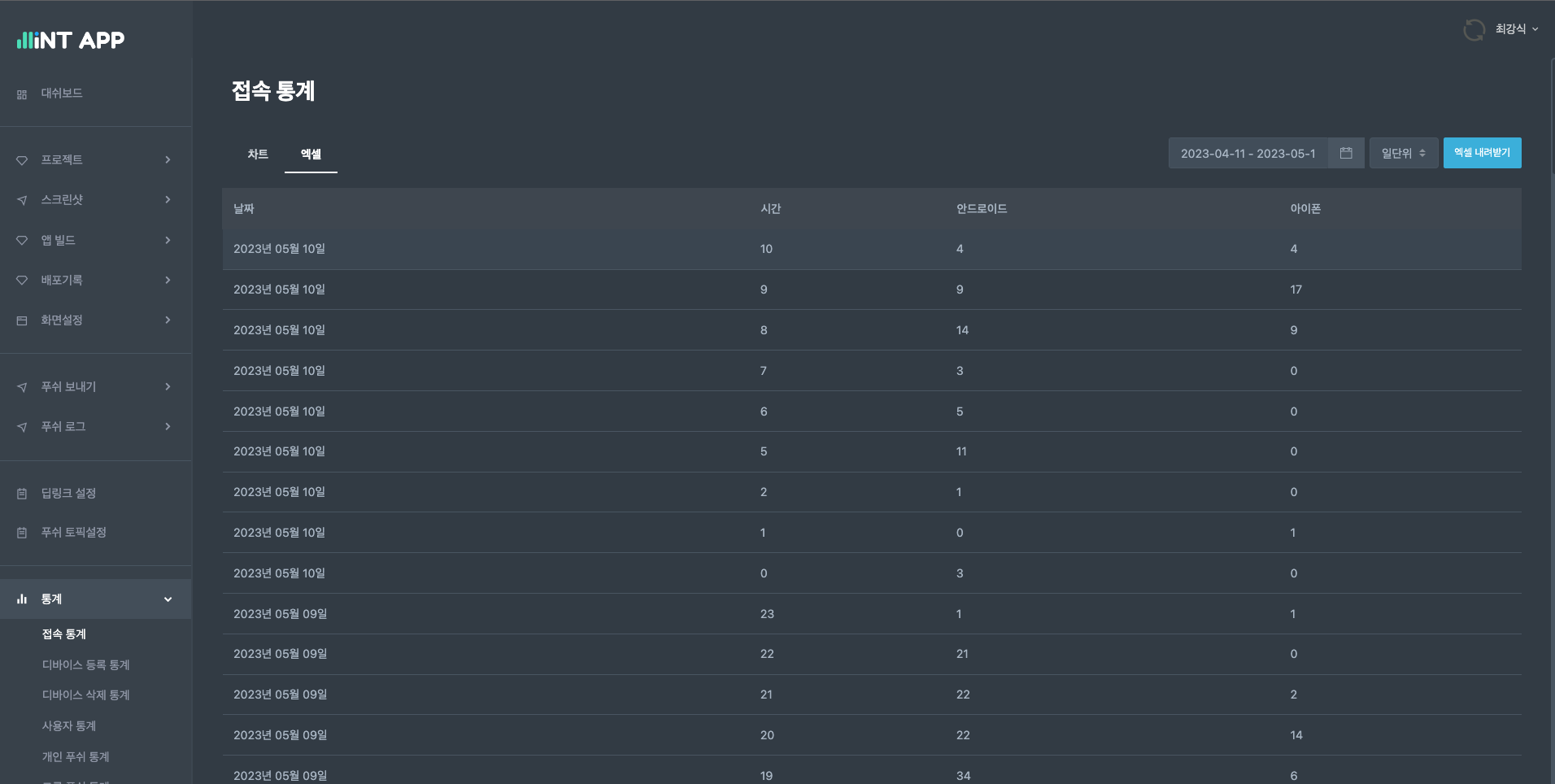Open 사용자 통계 submenu item
This screenshot has height=784, width=1555.
pos(69,725)
